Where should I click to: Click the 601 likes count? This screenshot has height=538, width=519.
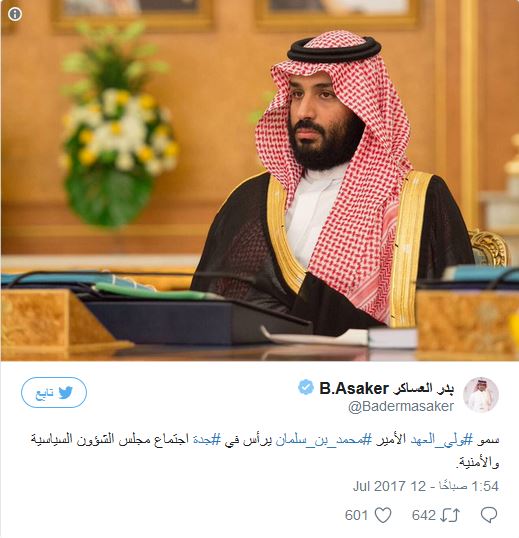coord(357,515)
